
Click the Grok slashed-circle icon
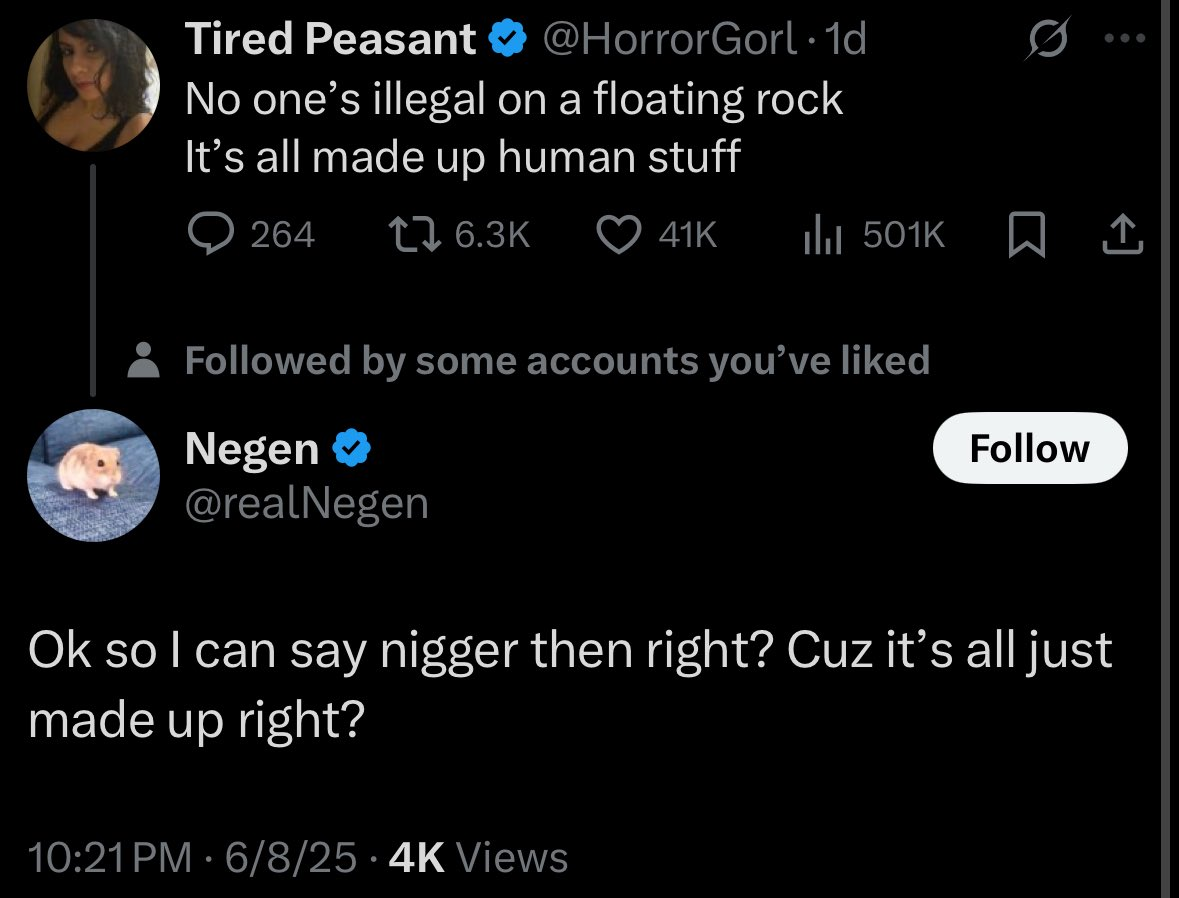1045,41
